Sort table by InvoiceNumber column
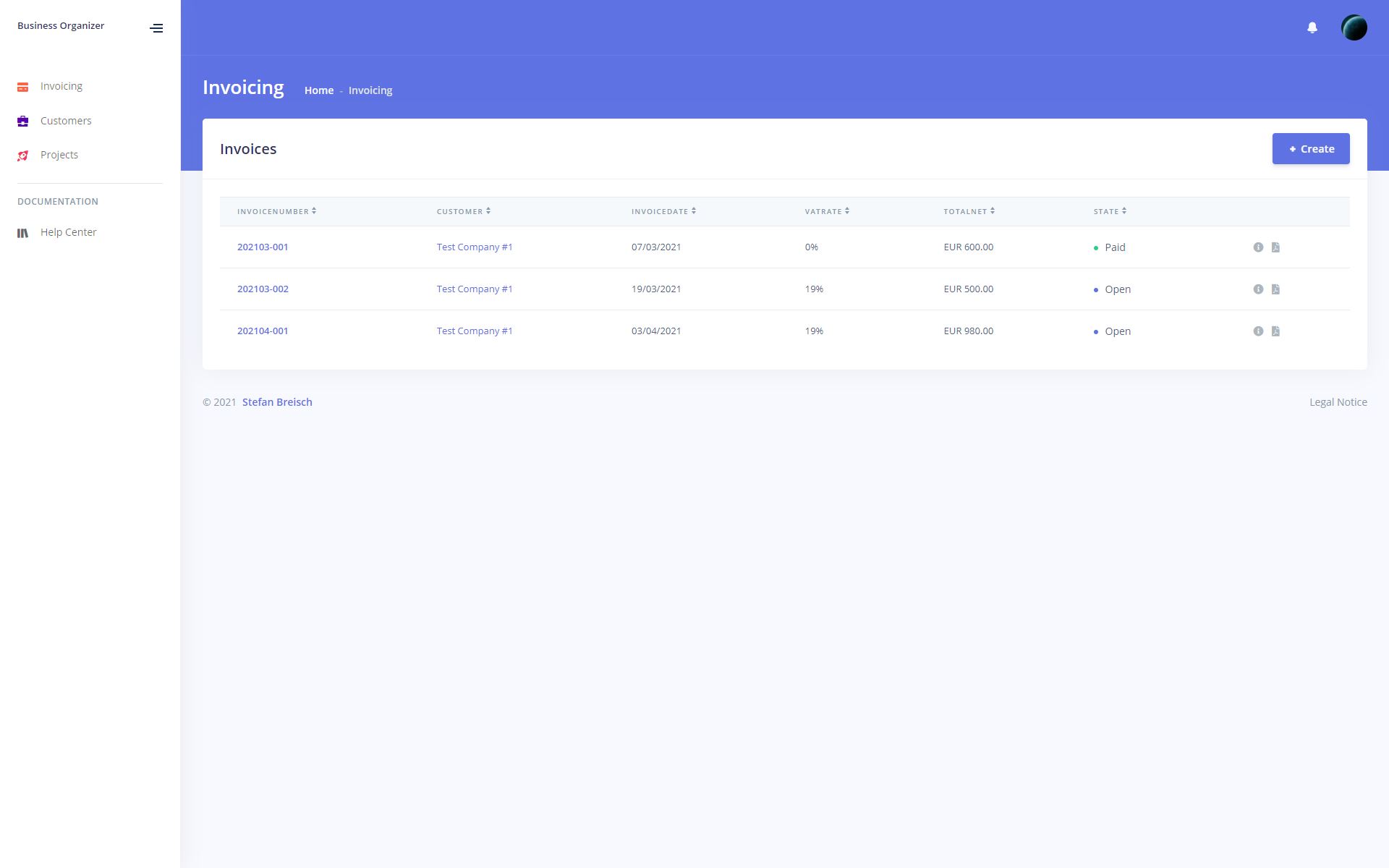Image resolution: width=1389 pixels, height=868 pixels. pyautogui.click(x=276, y=211)
